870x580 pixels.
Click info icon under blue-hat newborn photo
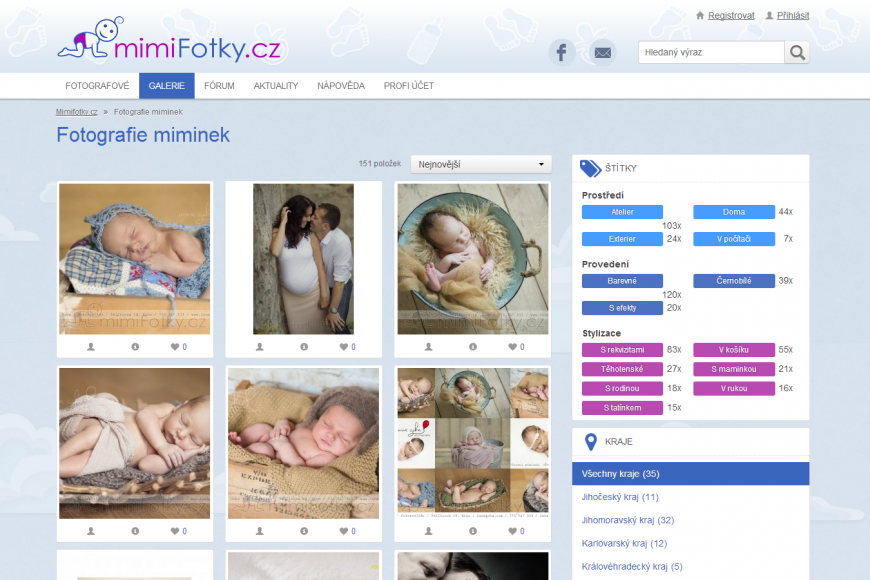[x=135, y=347]
